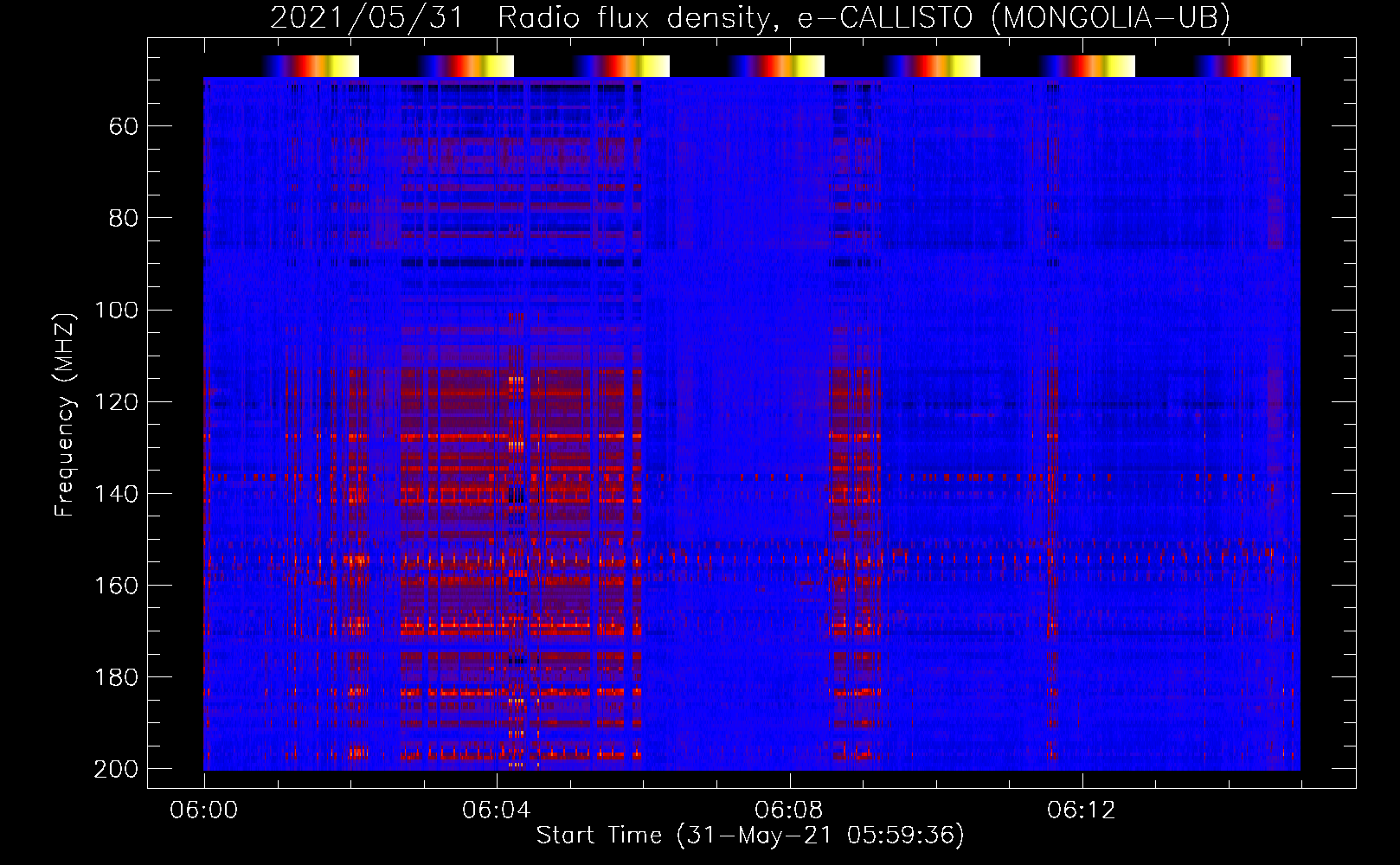Image resolution: width=1400 pixels, height=865 pixels.
Task: Click the rightmost color scale bar
Action: point(1242,66)
